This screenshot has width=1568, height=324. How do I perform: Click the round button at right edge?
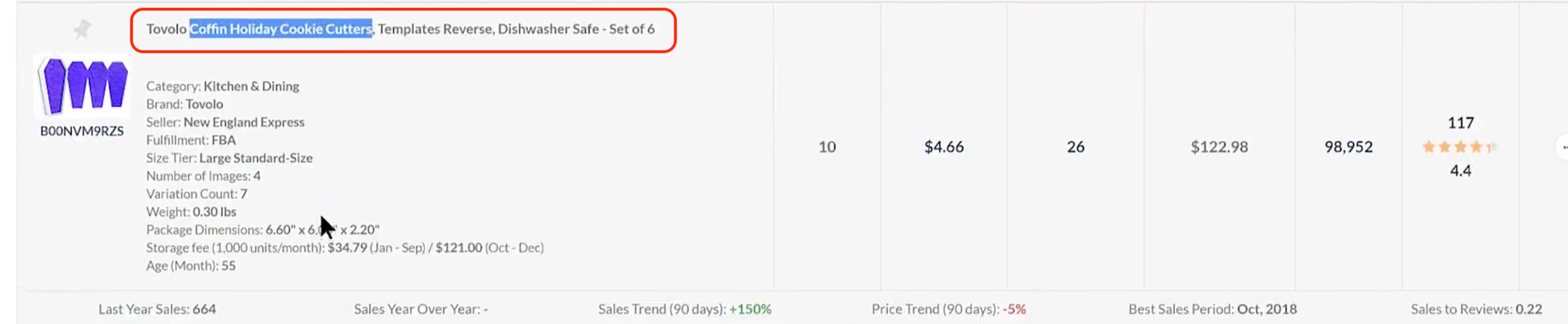click(x=1562, y=146)
